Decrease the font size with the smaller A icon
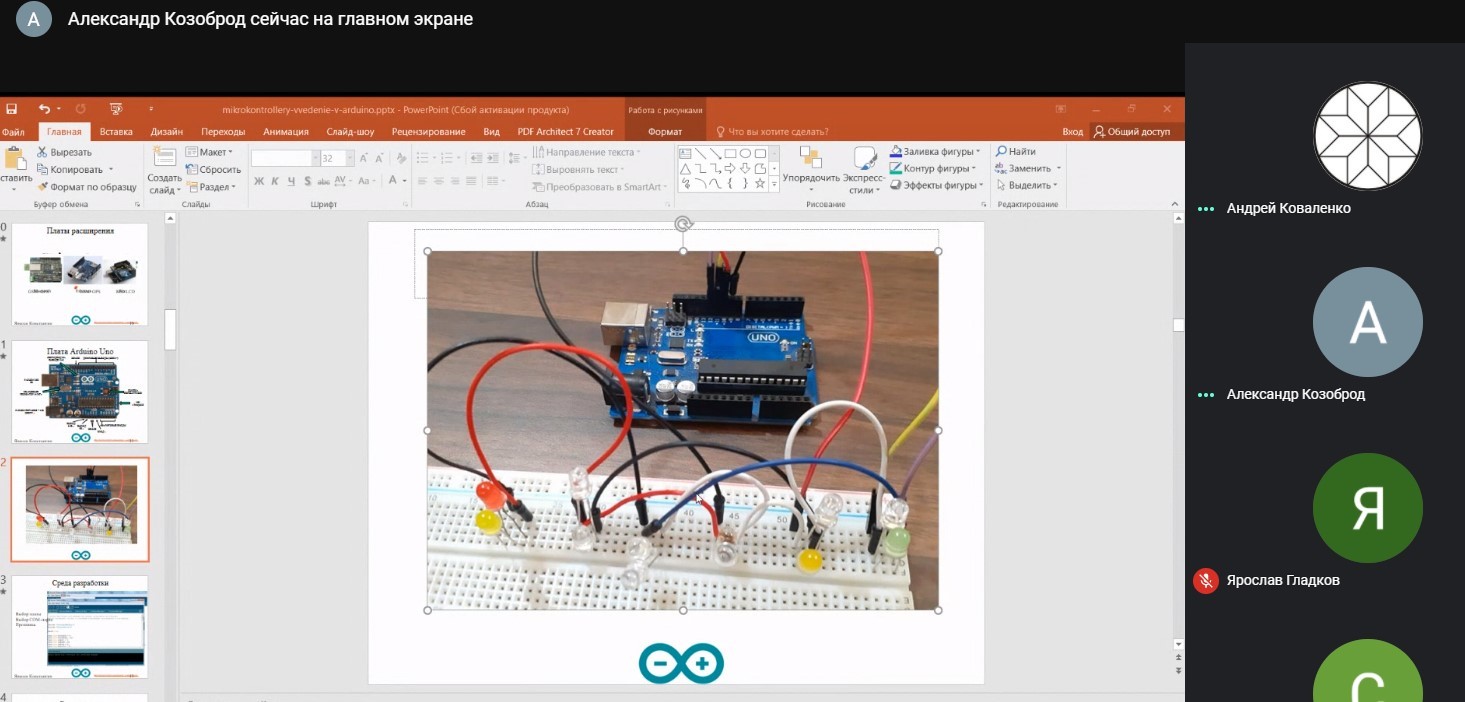The height and width of the screenshot is (702, 1465). (379, 158)
